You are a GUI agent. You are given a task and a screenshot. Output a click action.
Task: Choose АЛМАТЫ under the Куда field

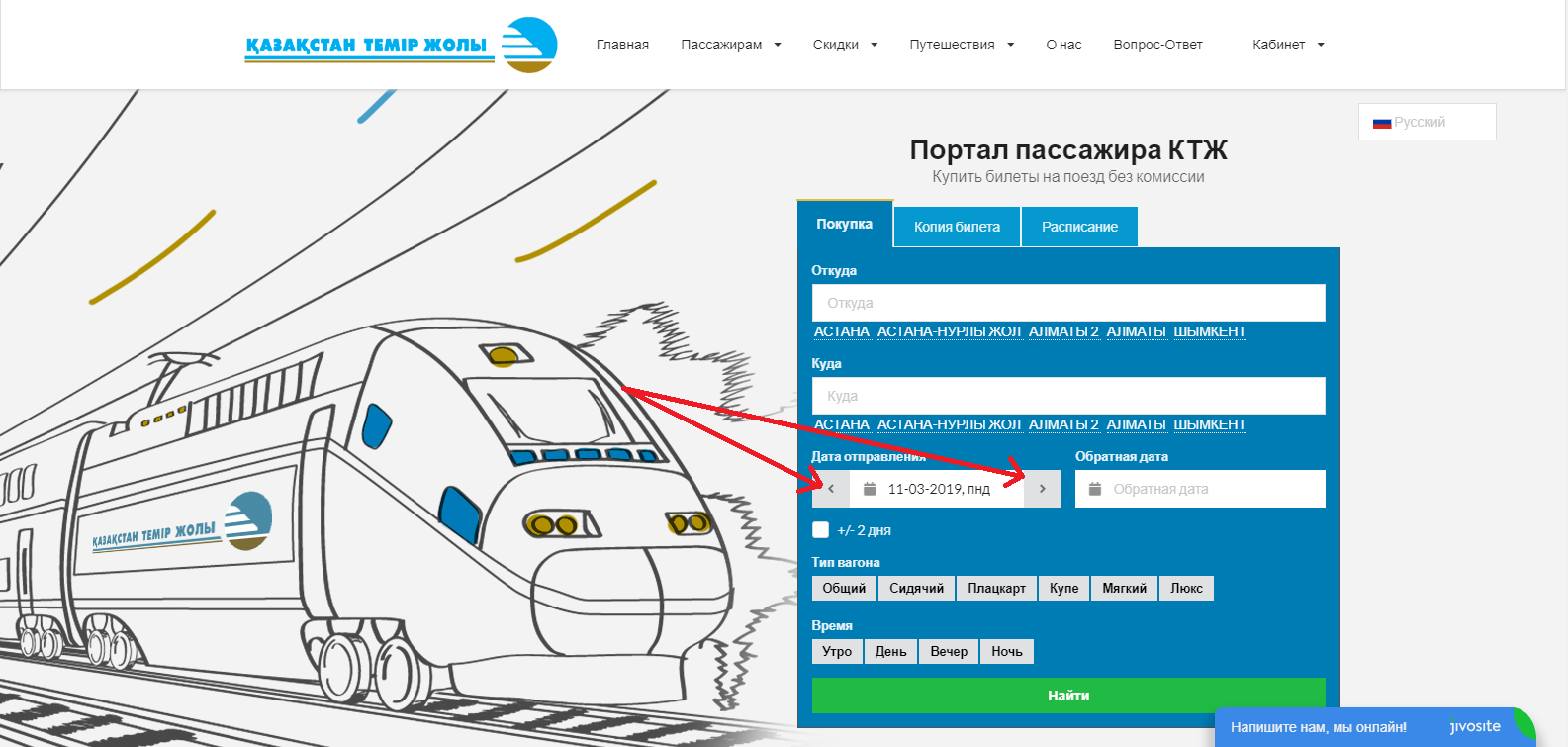click(1136, 424)
